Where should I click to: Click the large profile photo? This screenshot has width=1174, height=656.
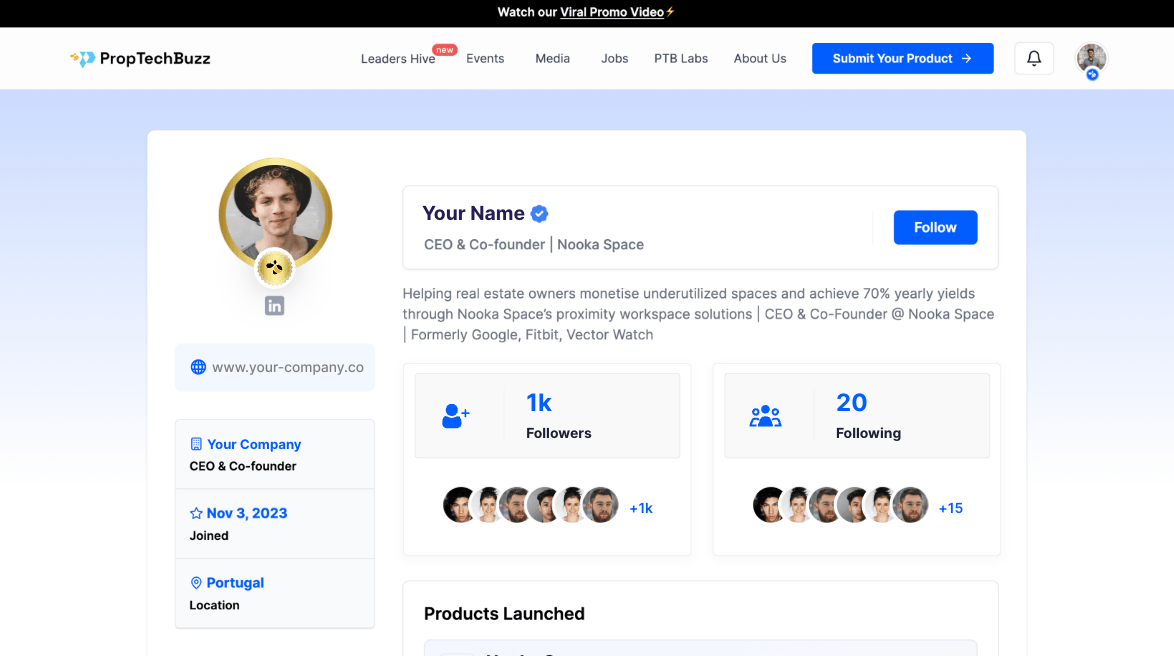coord(275,210)
